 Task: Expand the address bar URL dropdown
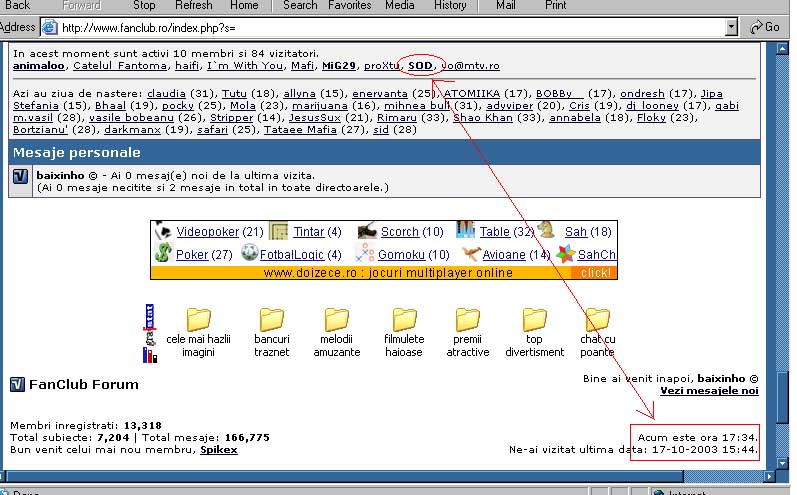point(732,27)
